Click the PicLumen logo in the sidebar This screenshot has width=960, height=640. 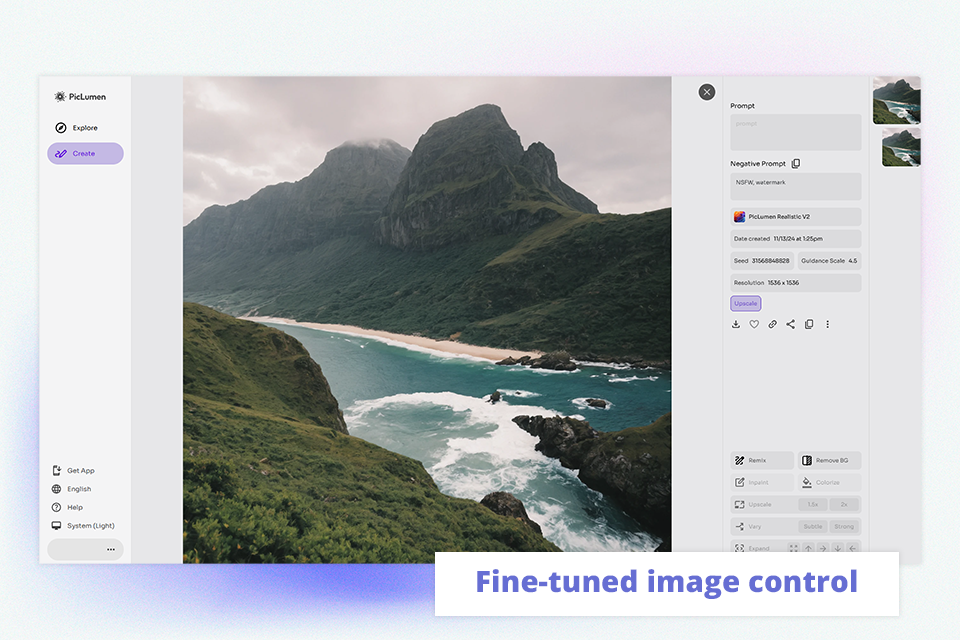80,97
